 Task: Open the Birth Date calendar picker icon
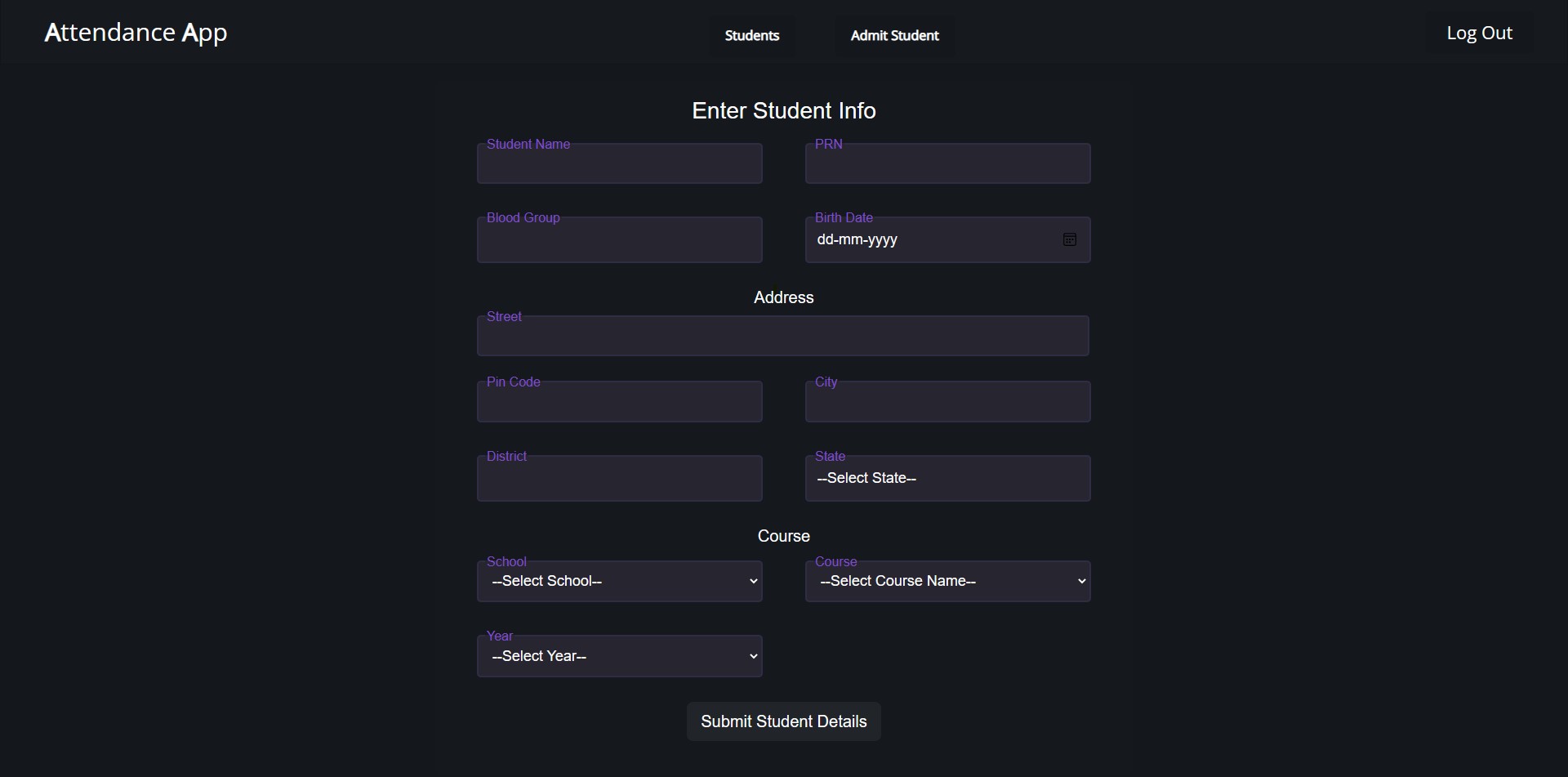click(x=1069, y=239)
